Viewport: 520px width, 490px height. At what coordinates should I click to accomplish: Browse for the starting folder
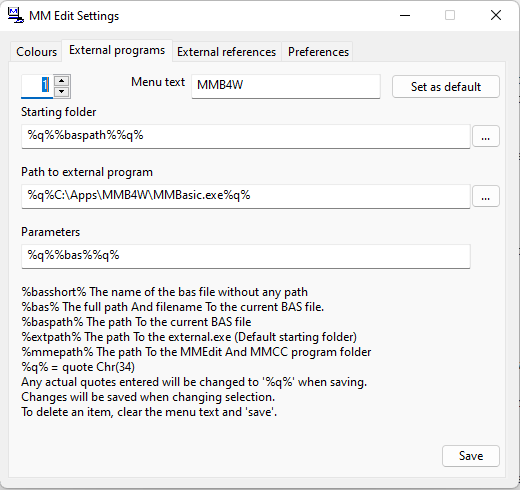pyautogui.click(x=486, y=136)
